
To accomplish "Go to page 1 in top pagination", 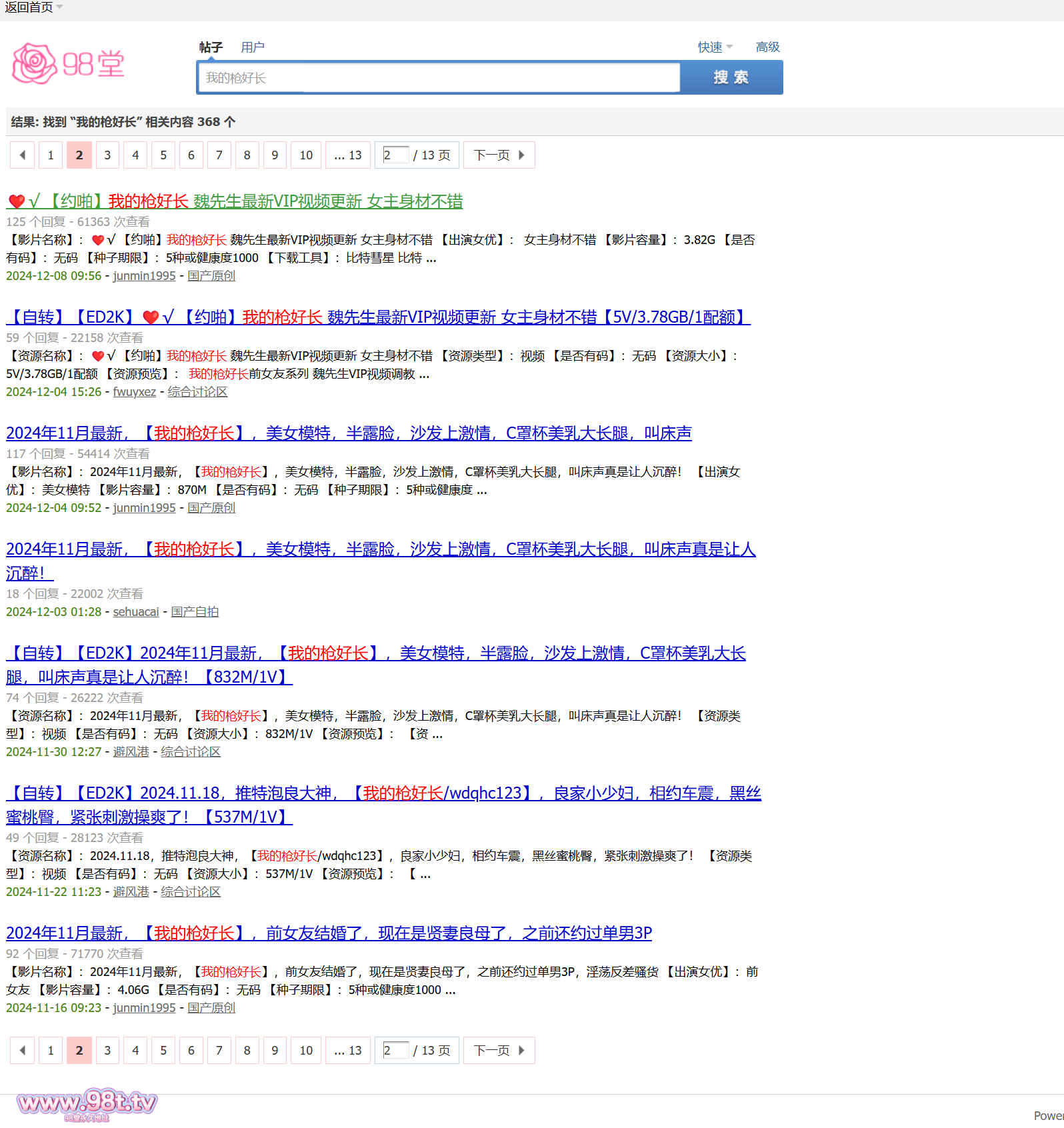I will [51, 155].
